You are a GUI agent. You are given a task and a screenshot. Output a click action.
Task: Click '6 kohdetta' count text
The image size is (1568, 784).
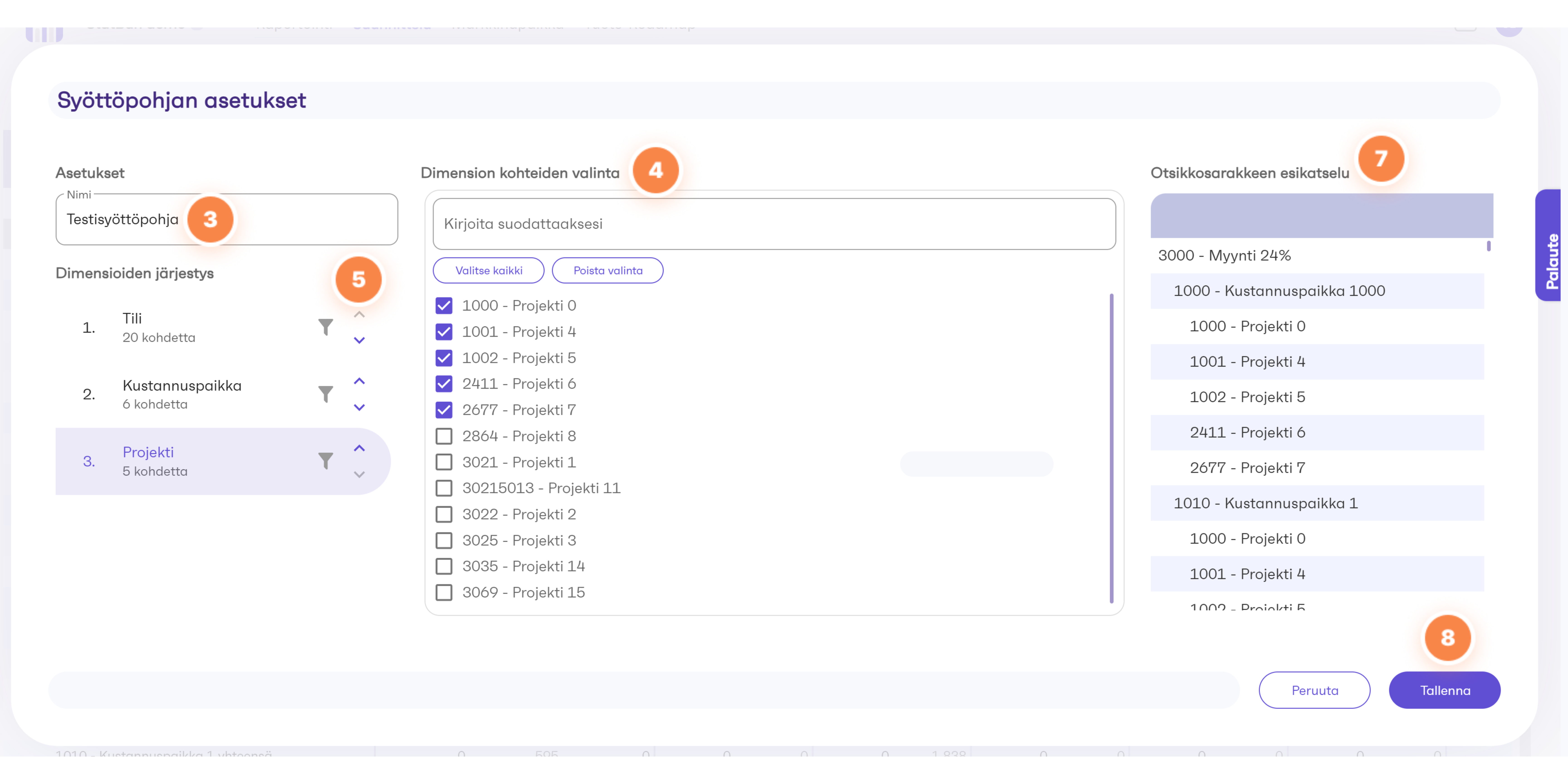point(155,405)
